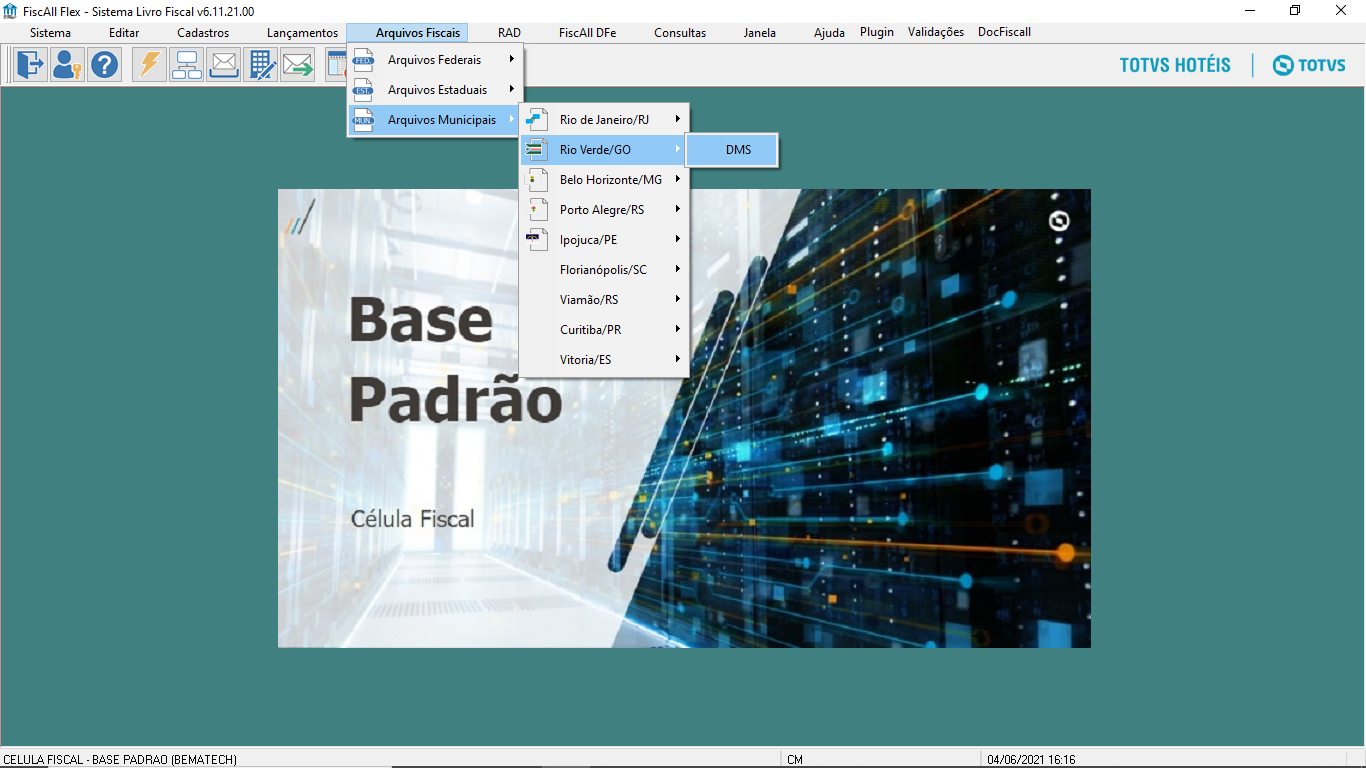
Task: Open help via question mark icon
Action: pos(104,65)
